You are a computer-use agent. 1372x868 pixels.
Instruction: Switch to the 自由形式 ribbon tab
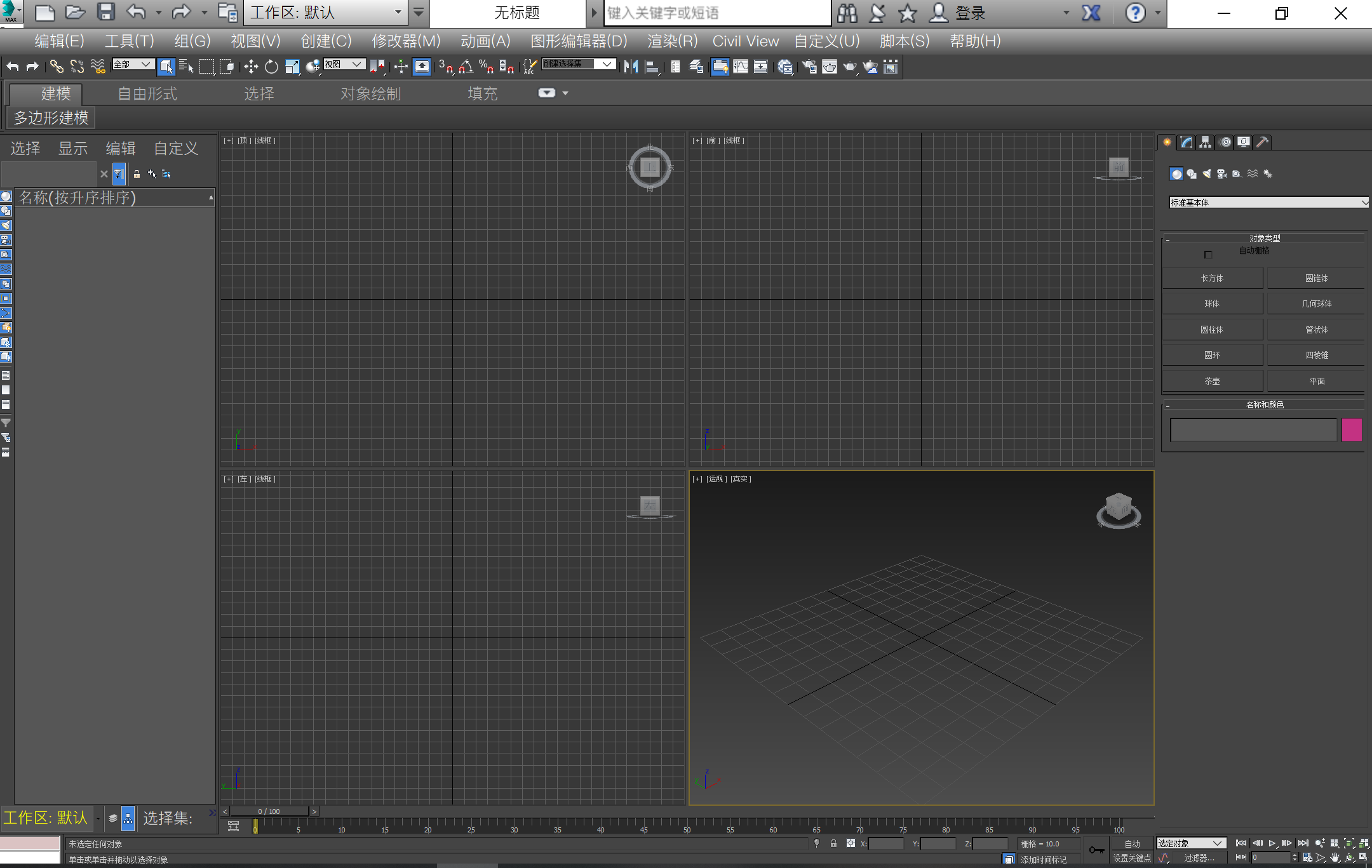pos(147,94)
